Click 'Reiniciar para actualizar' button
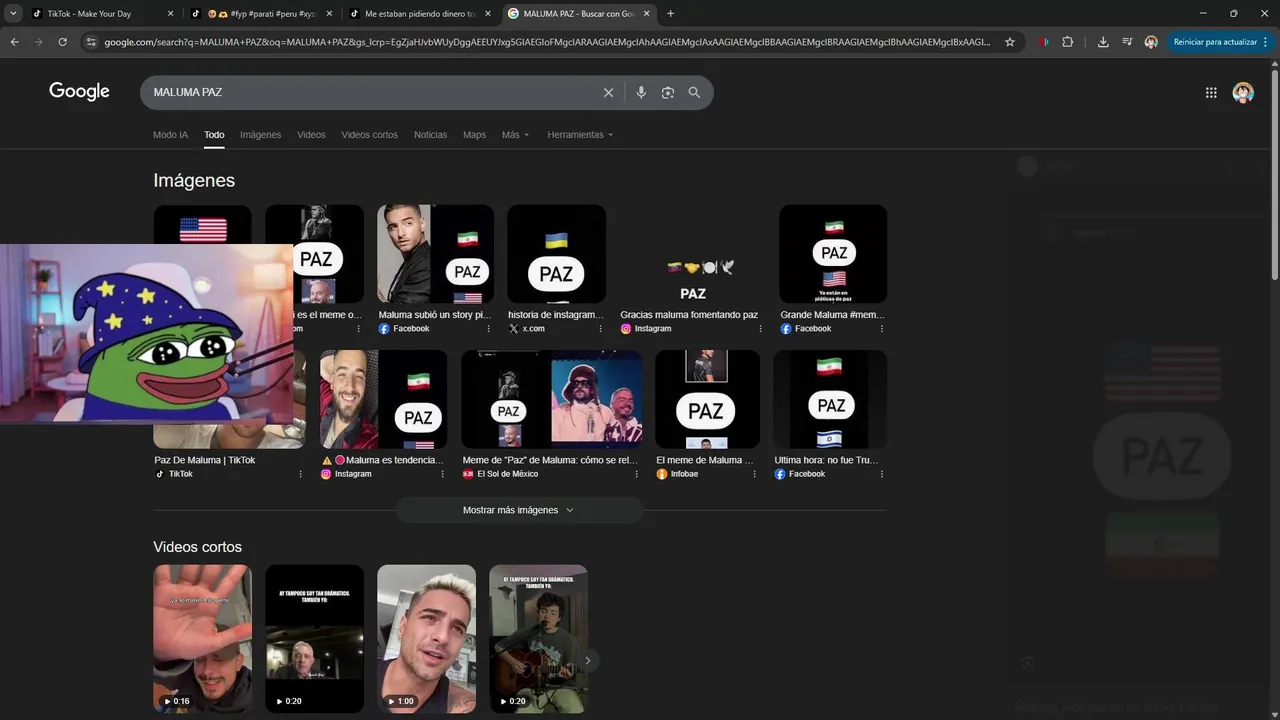 [1215, 42]
